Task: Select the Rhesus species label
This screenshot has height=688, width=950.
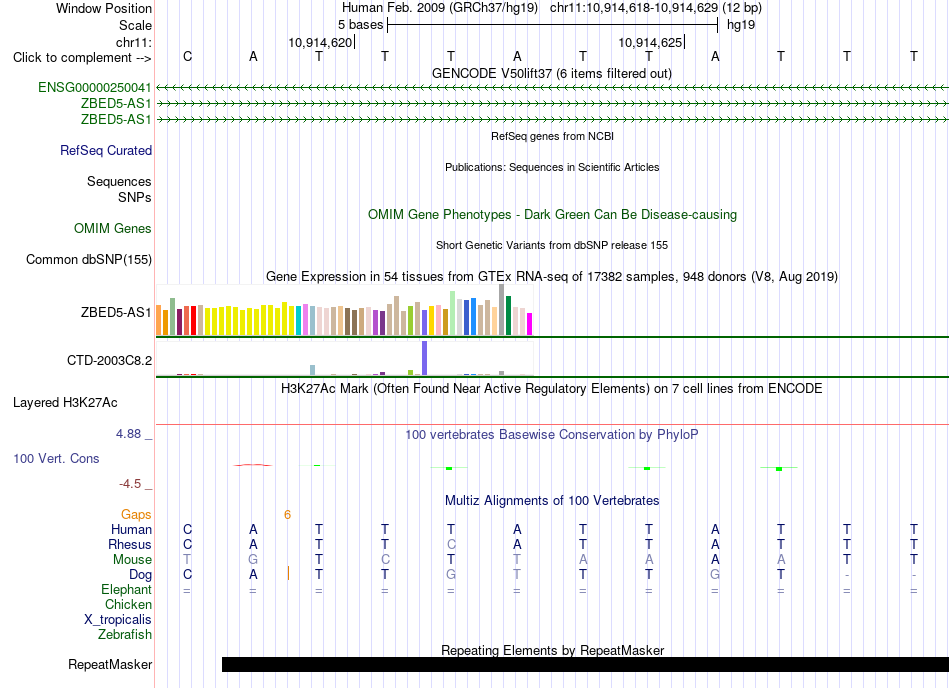Action: tap(130, 544)
